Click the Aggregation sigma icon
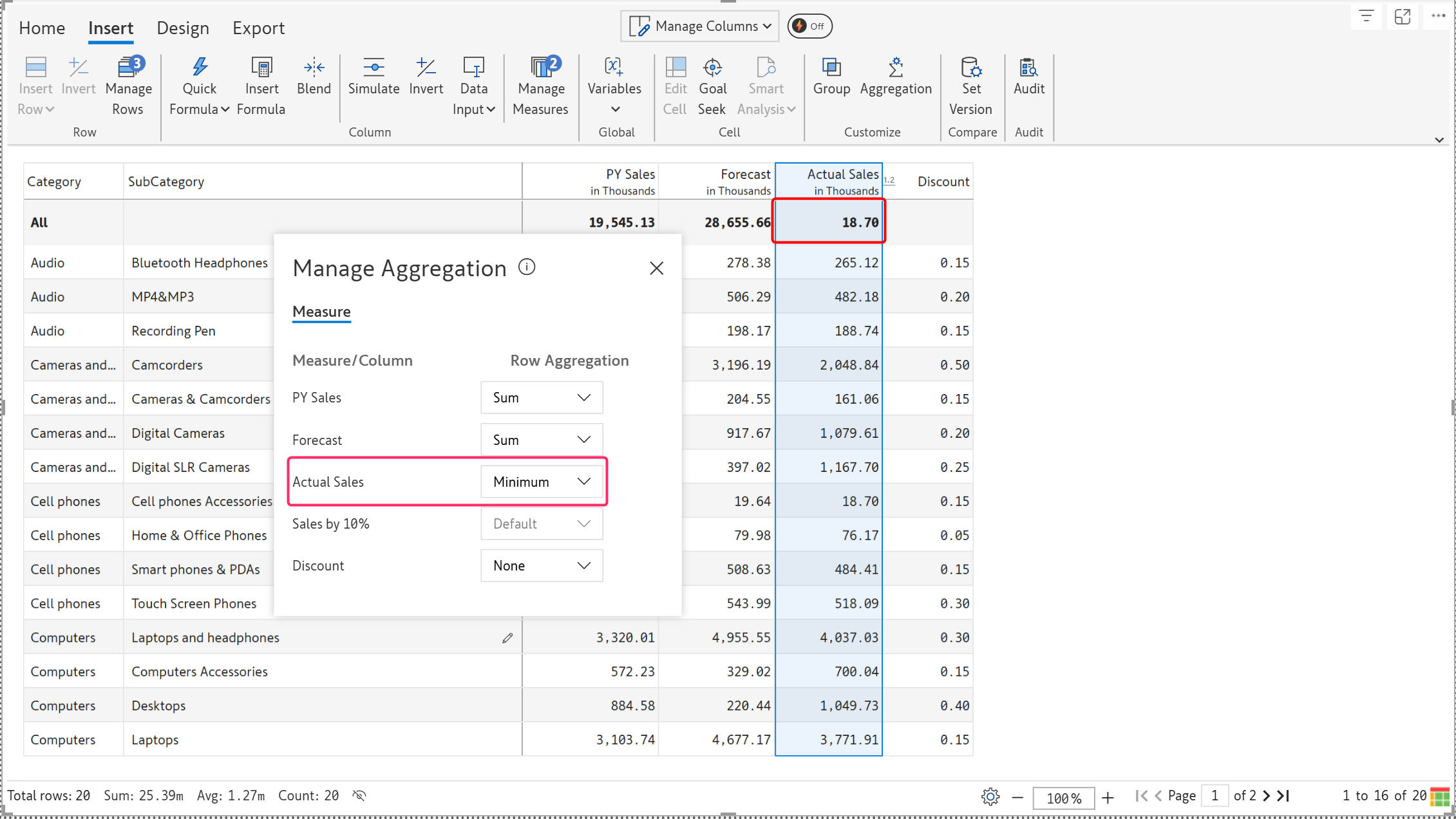 point(895,67)
